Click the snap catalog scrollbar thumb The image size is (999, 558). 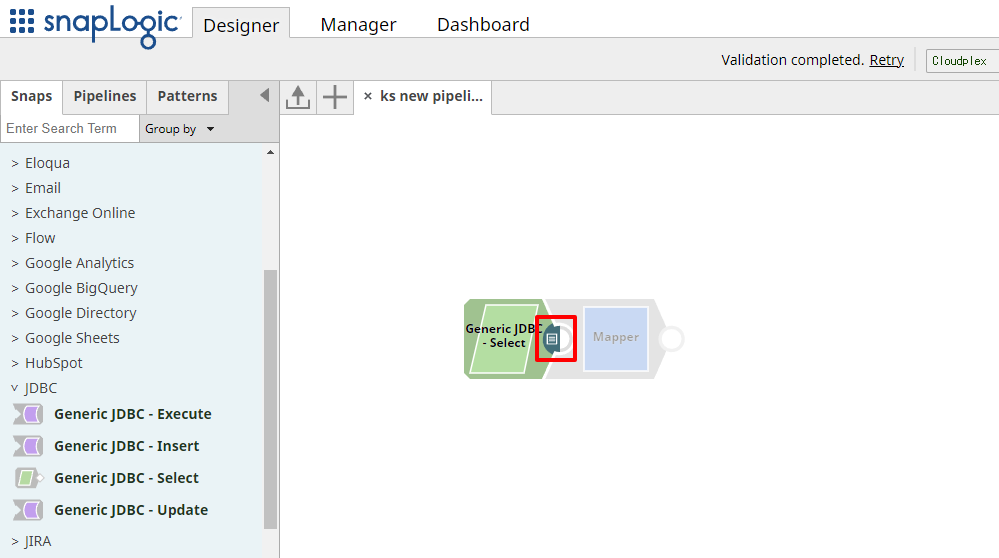pos(270,399)
